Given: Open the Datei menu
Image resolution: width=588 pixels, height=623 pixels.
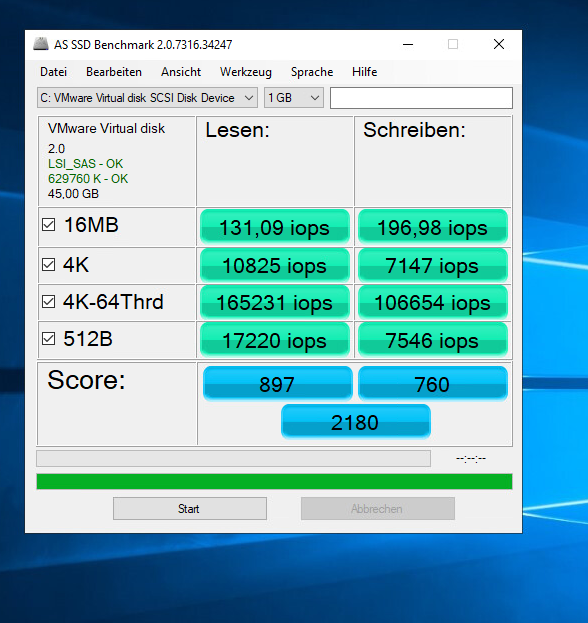Looking at the screenshot, I should click(x=53, y=72).
